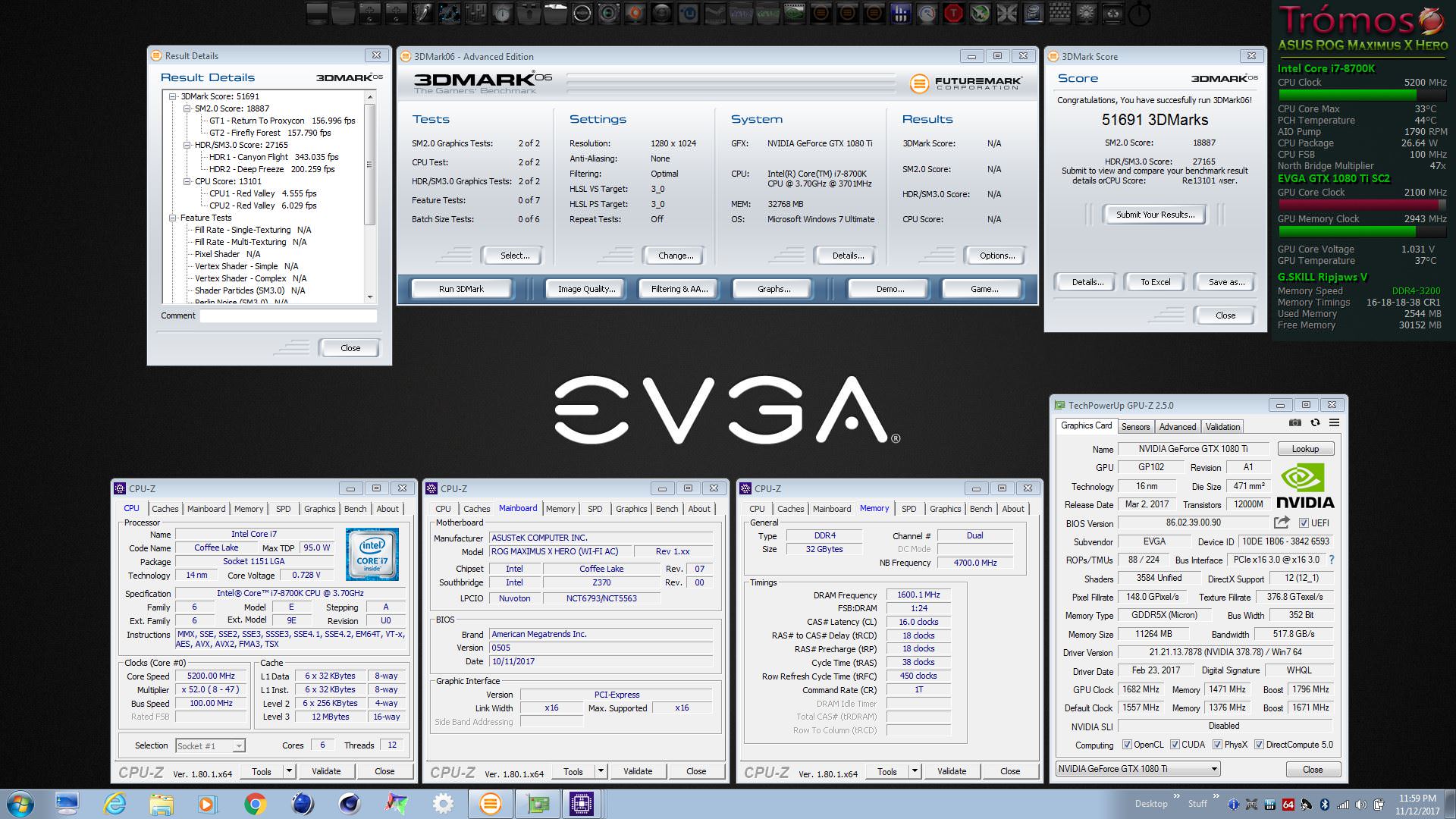Click GPU-Z screenshot camera icon
Image resolution: width=1456 pixels, height=819 pixels.
pos(1295,422)
